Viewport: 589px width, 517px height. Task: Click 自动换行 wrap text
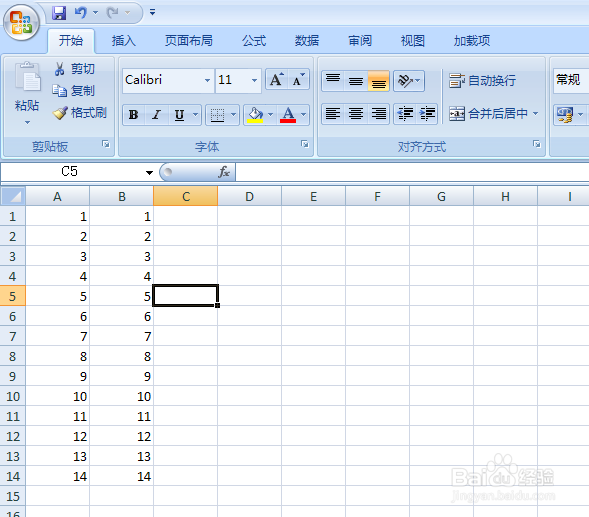(483, 80)
